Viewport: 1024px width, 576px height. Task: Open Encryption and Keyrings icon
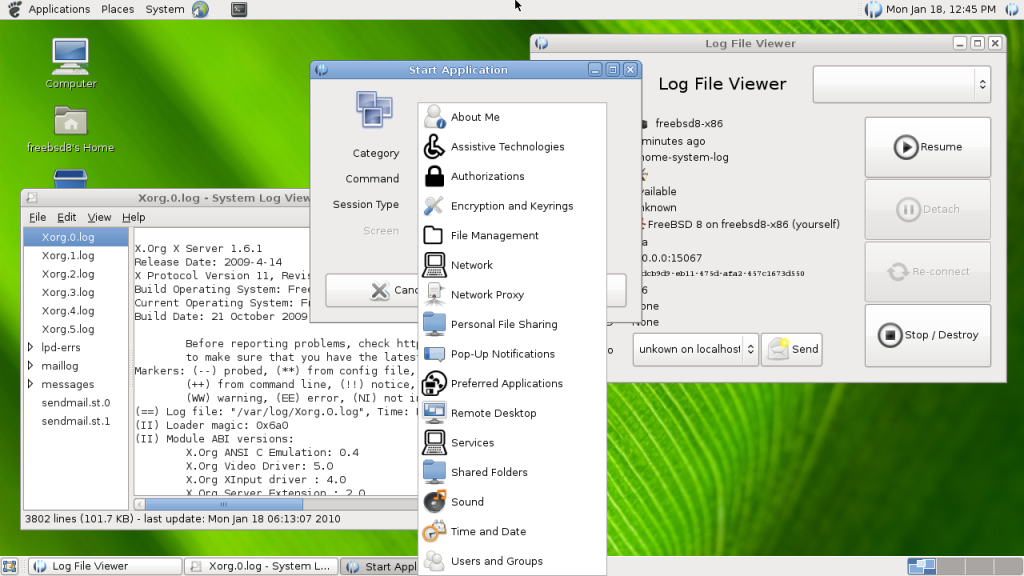(x=434, y=206)
